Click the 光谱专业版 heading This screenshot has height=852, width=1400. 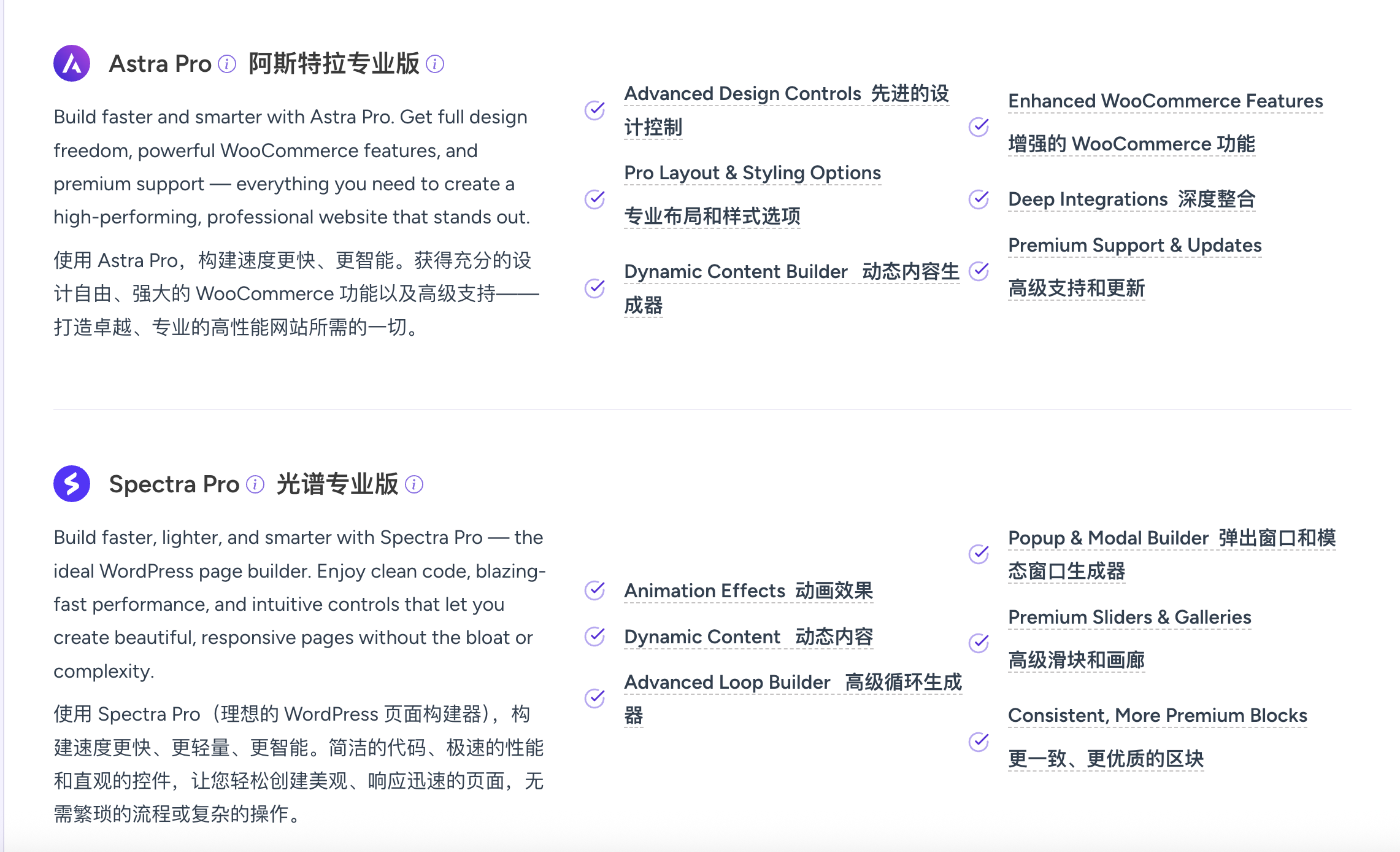(337, 484)
